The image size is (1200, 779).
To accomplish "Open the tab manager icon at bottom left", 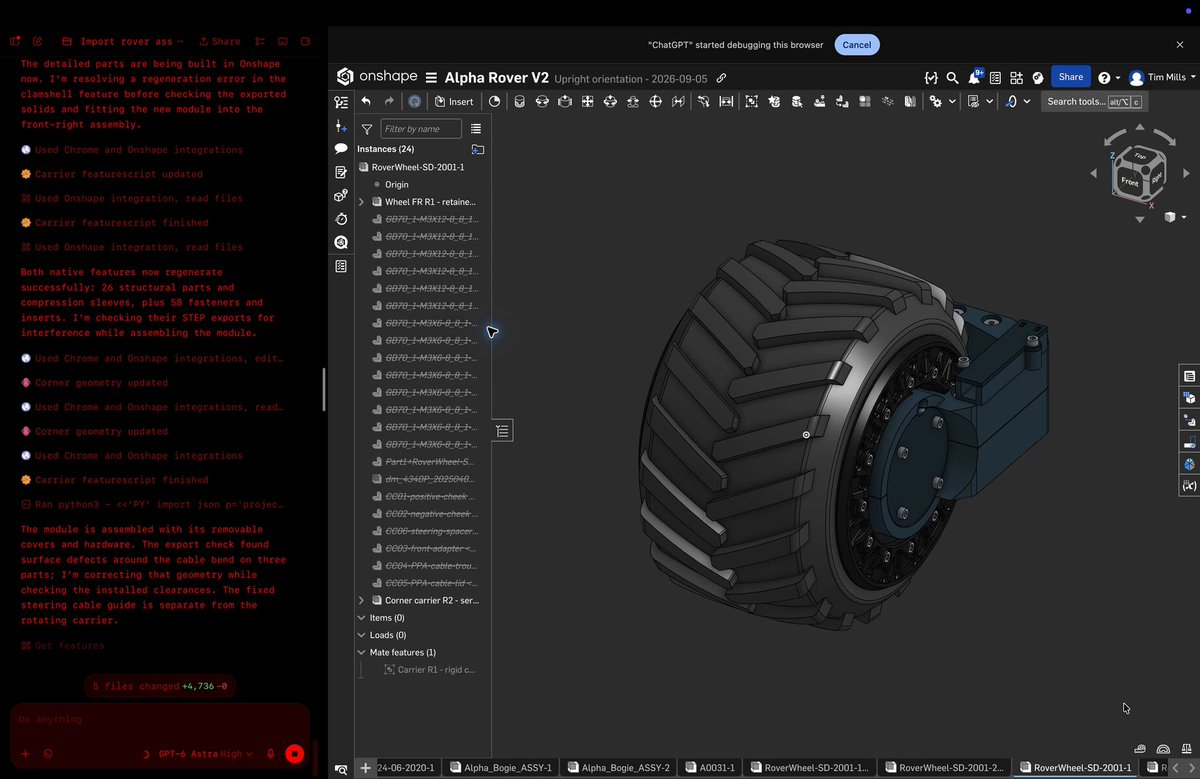I will pos(341,769).
